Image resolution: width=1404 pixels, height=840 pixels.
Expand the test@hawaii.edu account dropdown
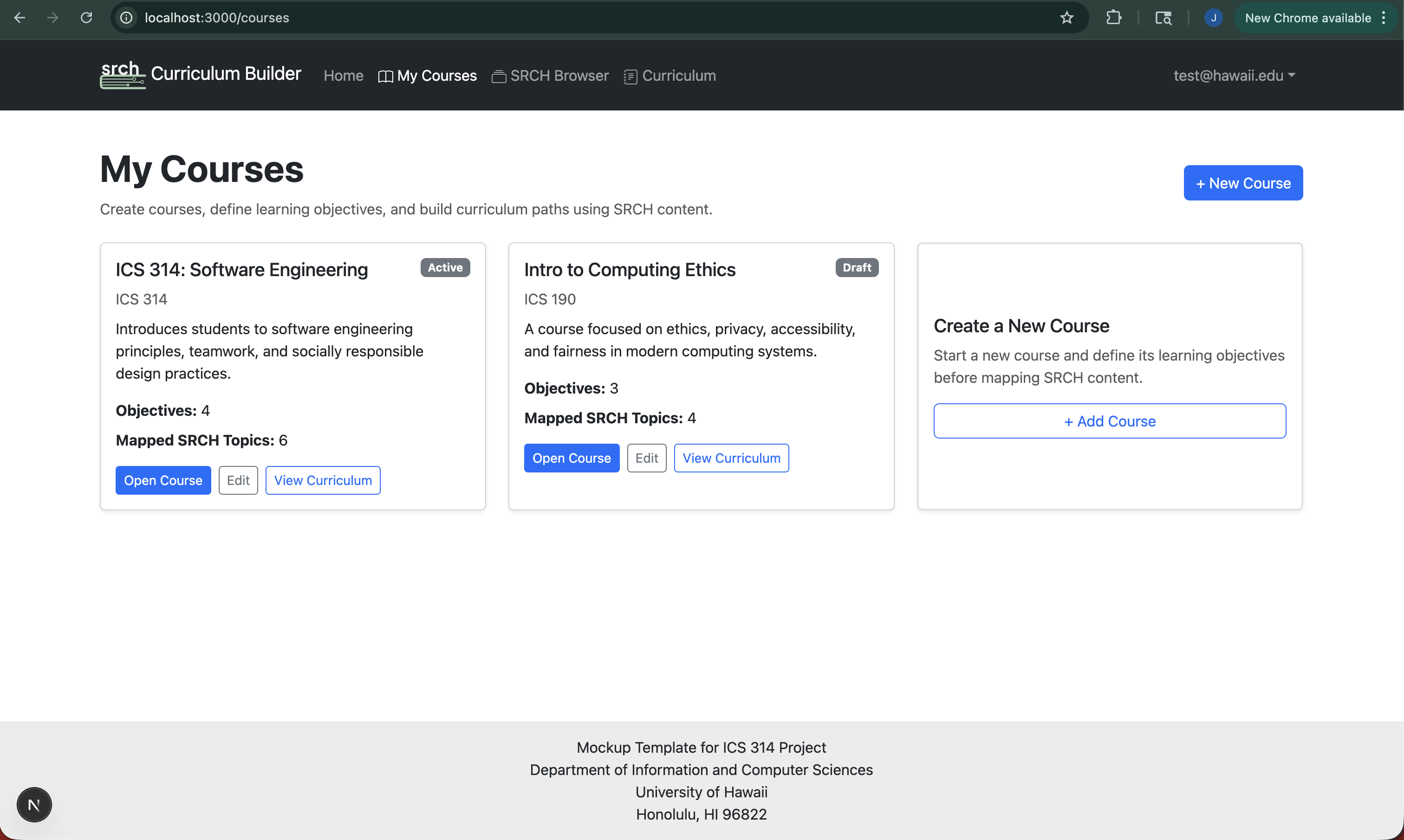[x=1234, y=75]
